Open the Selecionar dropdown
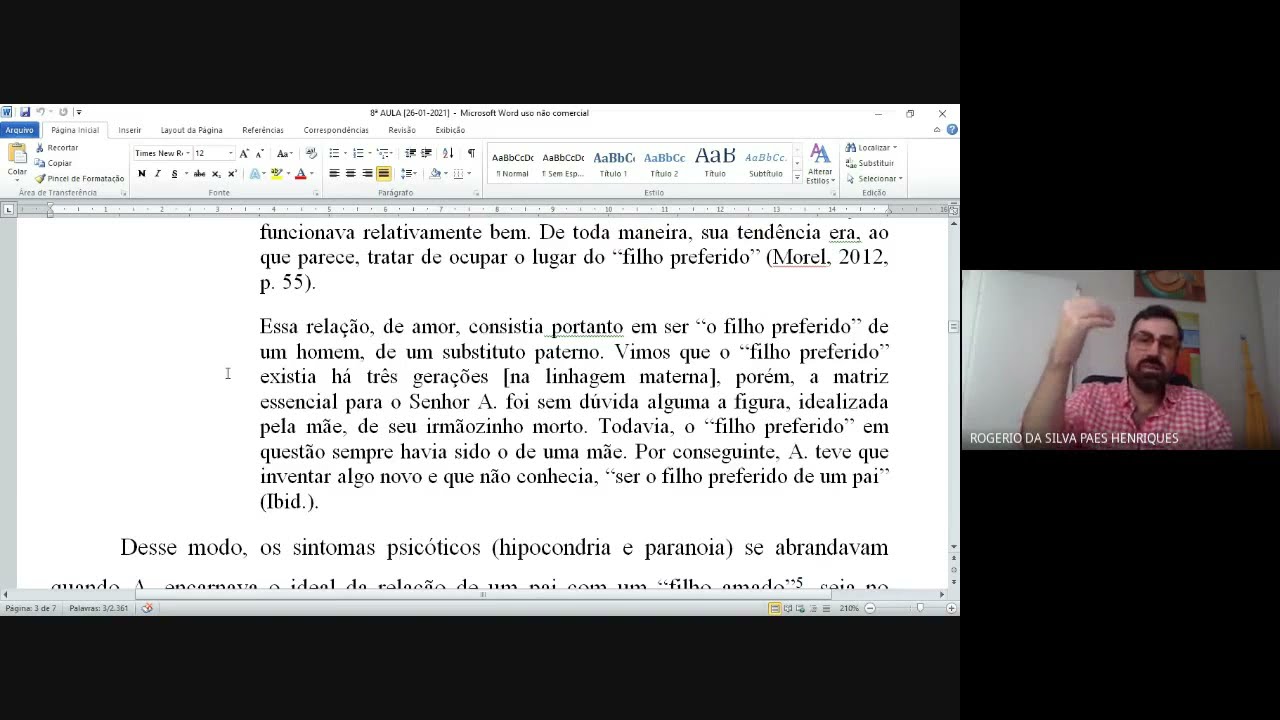1280x720 pixels. click(874, 178)
